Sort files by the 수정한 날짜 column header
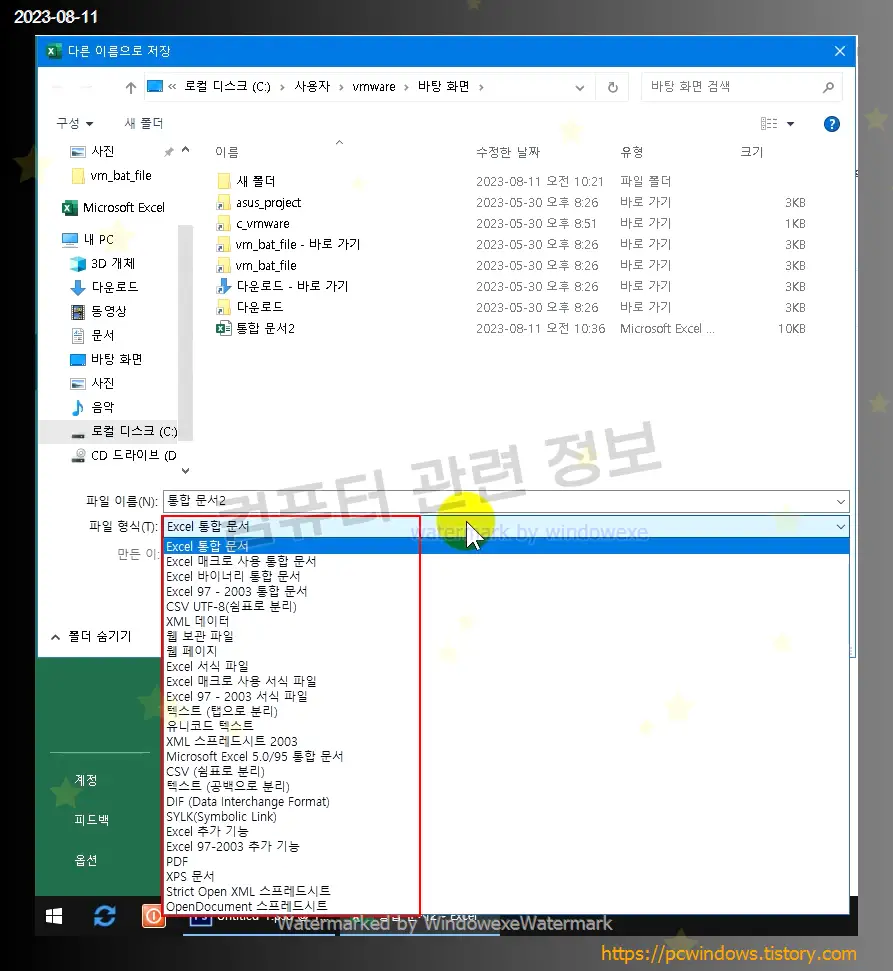893x971 pixels. click(508, 152)
